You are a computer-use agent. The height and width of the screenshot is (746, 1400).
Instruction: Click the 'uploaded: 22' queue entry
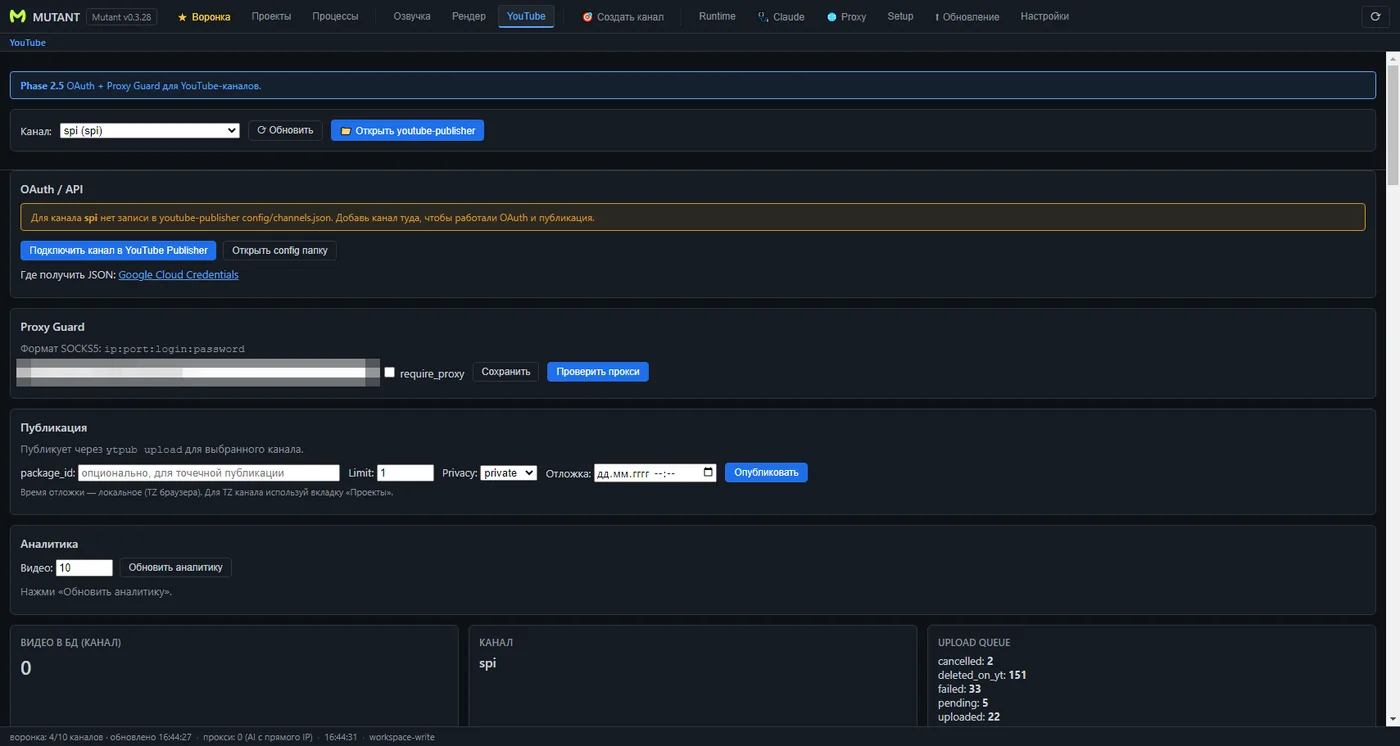point(969,717)
